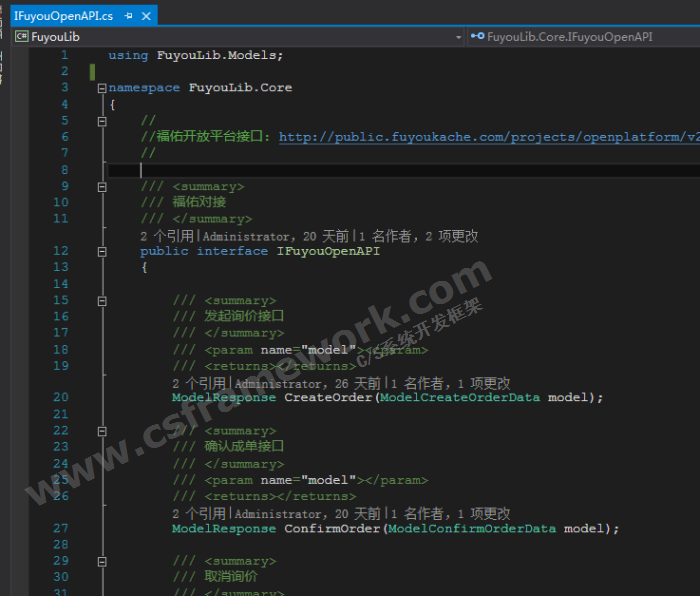The width and height of the screenshot is (700, 596).
Task: Collapse the comment block starting at line 5
Action: [101, 121]
